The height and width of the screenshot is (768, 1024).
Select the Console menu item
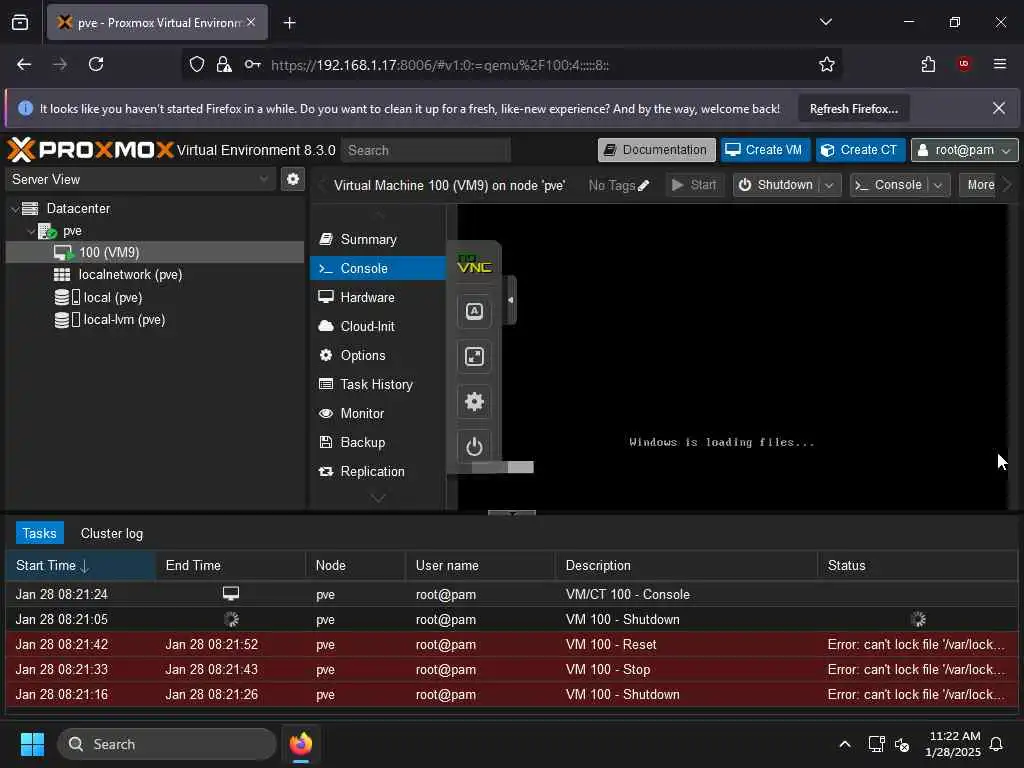click(379, 268)
